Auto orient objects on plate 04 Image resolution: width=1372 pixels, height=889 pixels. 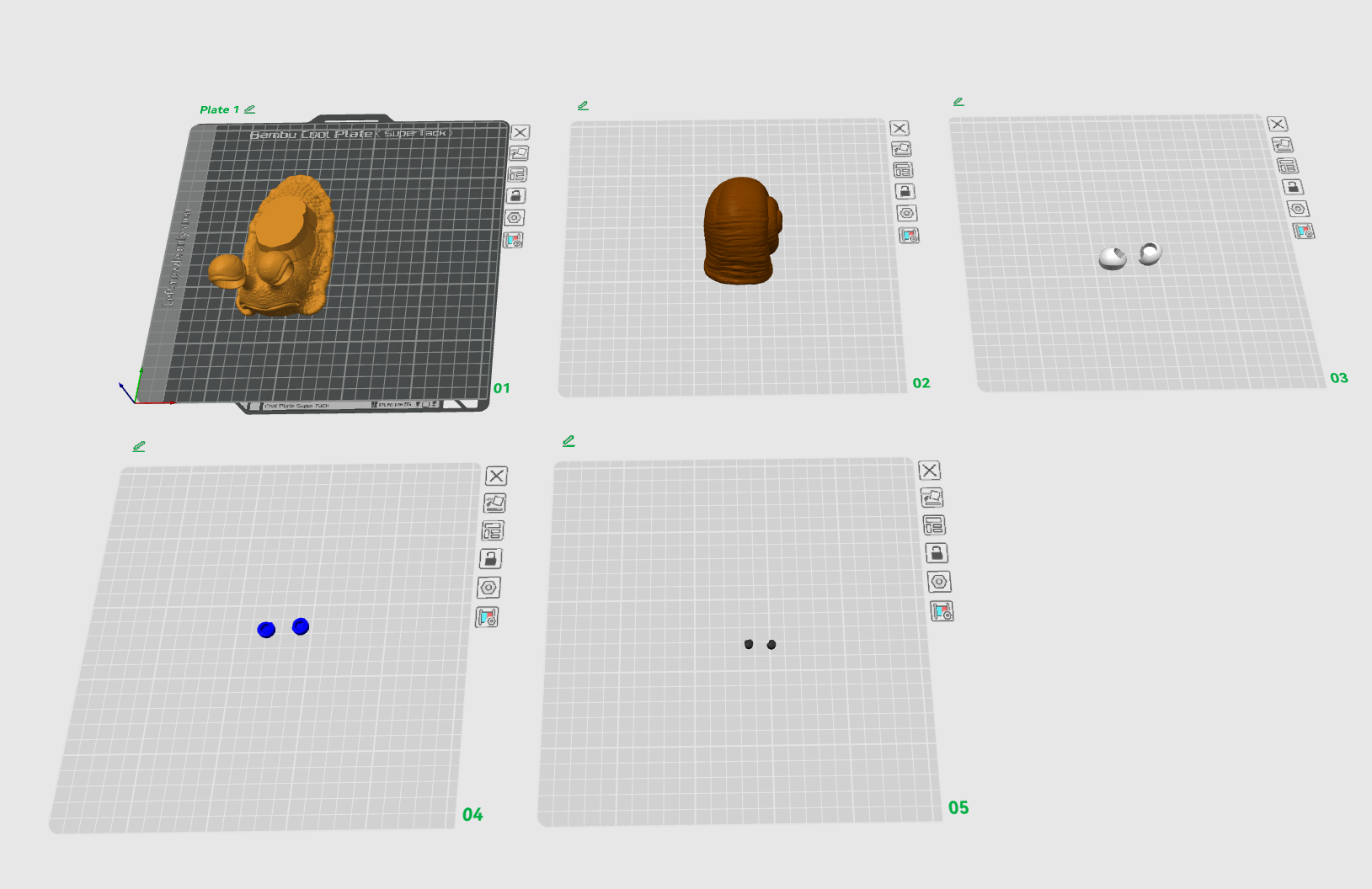494,503
